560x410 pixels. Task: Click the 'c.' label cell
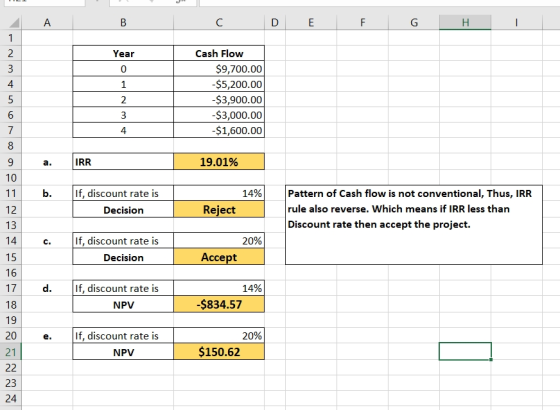tap(47, 241)
